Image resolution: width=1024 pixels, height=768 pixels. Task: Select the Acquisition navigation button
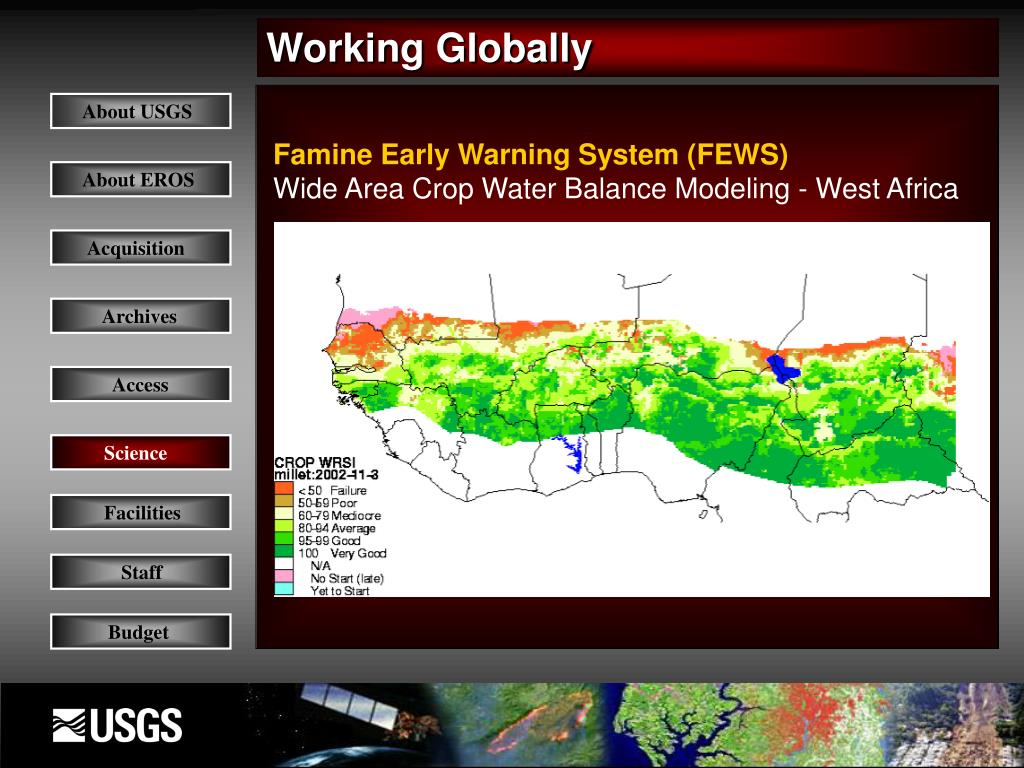coord(140,248)
